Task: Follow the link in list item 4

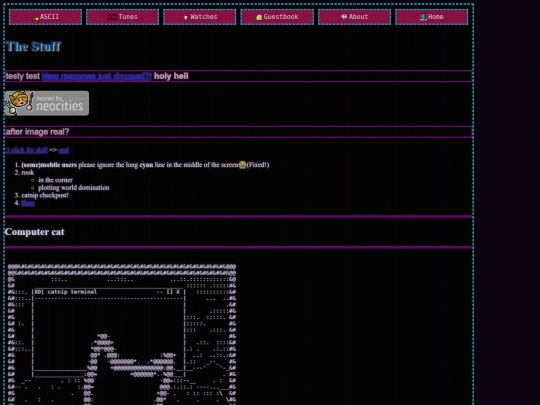Action: click(28, 203)
